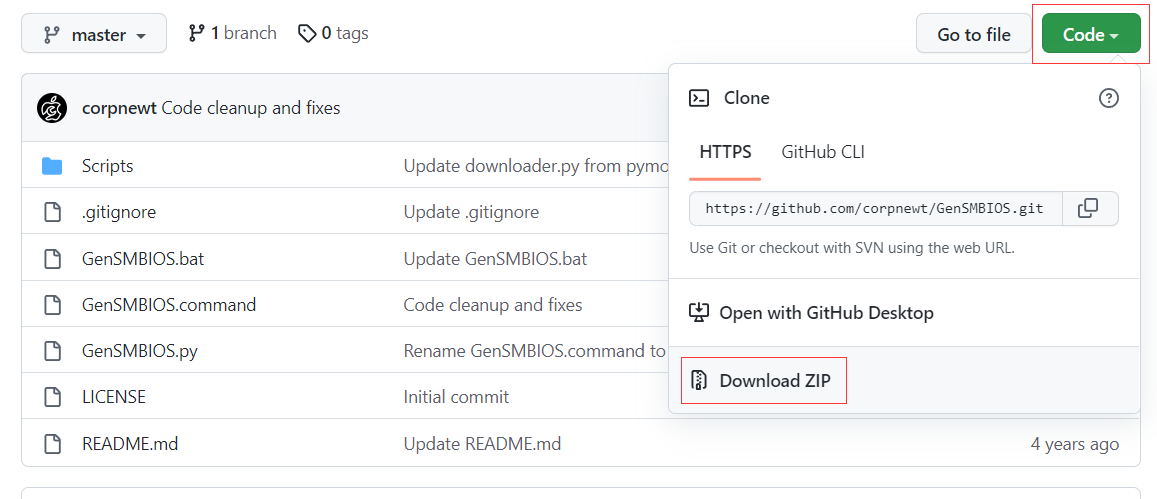Click the corpnewt avatar image

coord(52,108)
